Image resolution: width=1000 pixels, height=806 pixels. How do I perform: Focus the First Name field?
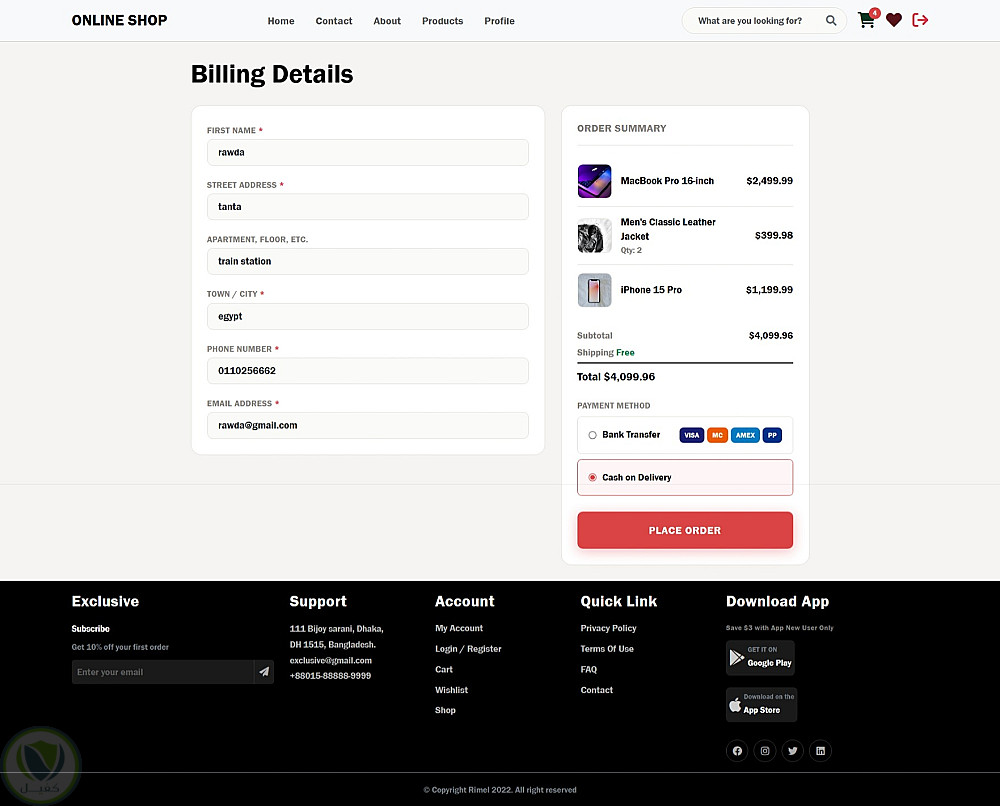point(368,152)
